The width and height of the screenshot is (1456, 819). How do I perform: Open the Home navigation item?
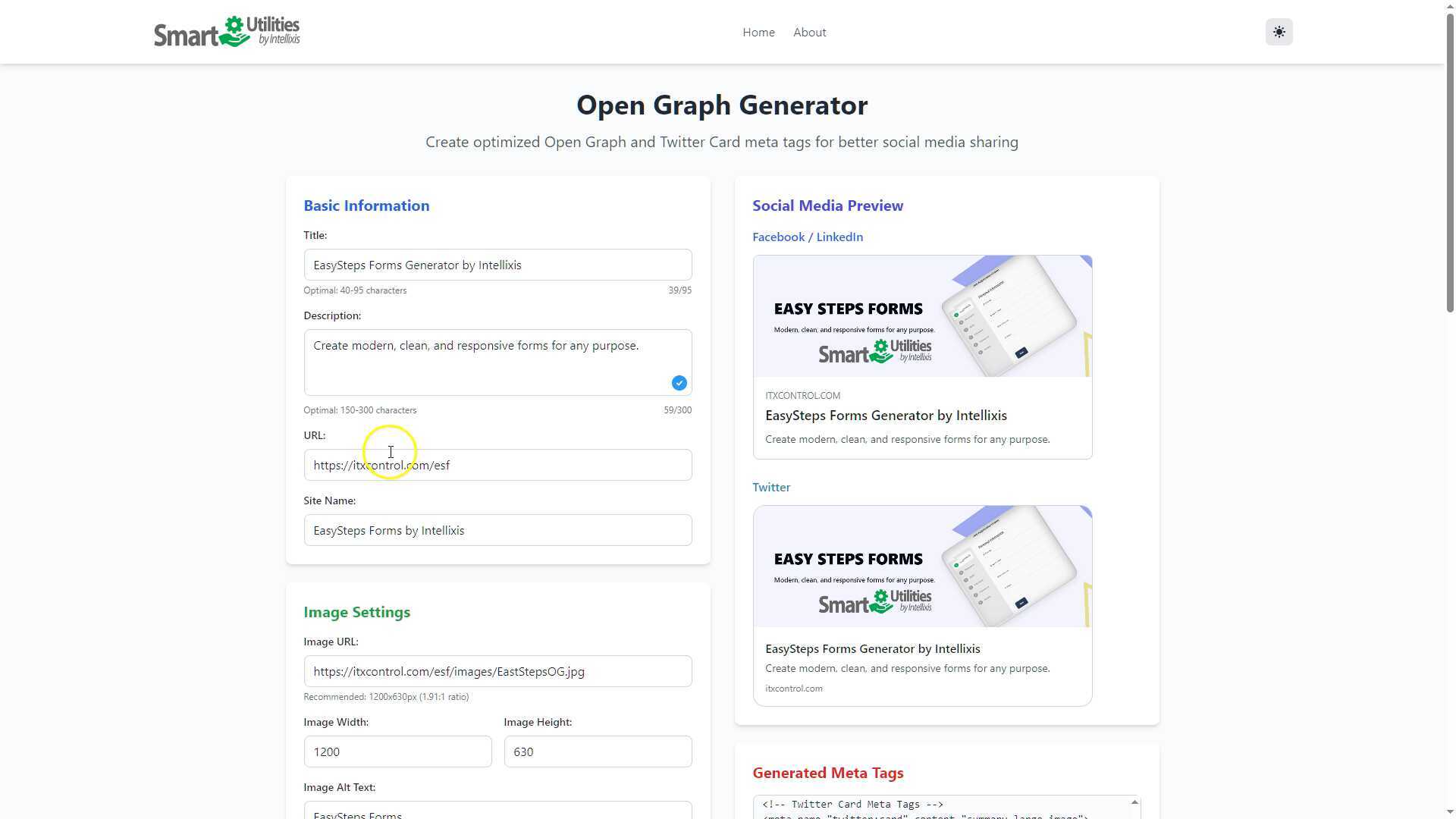coord(758,32)
